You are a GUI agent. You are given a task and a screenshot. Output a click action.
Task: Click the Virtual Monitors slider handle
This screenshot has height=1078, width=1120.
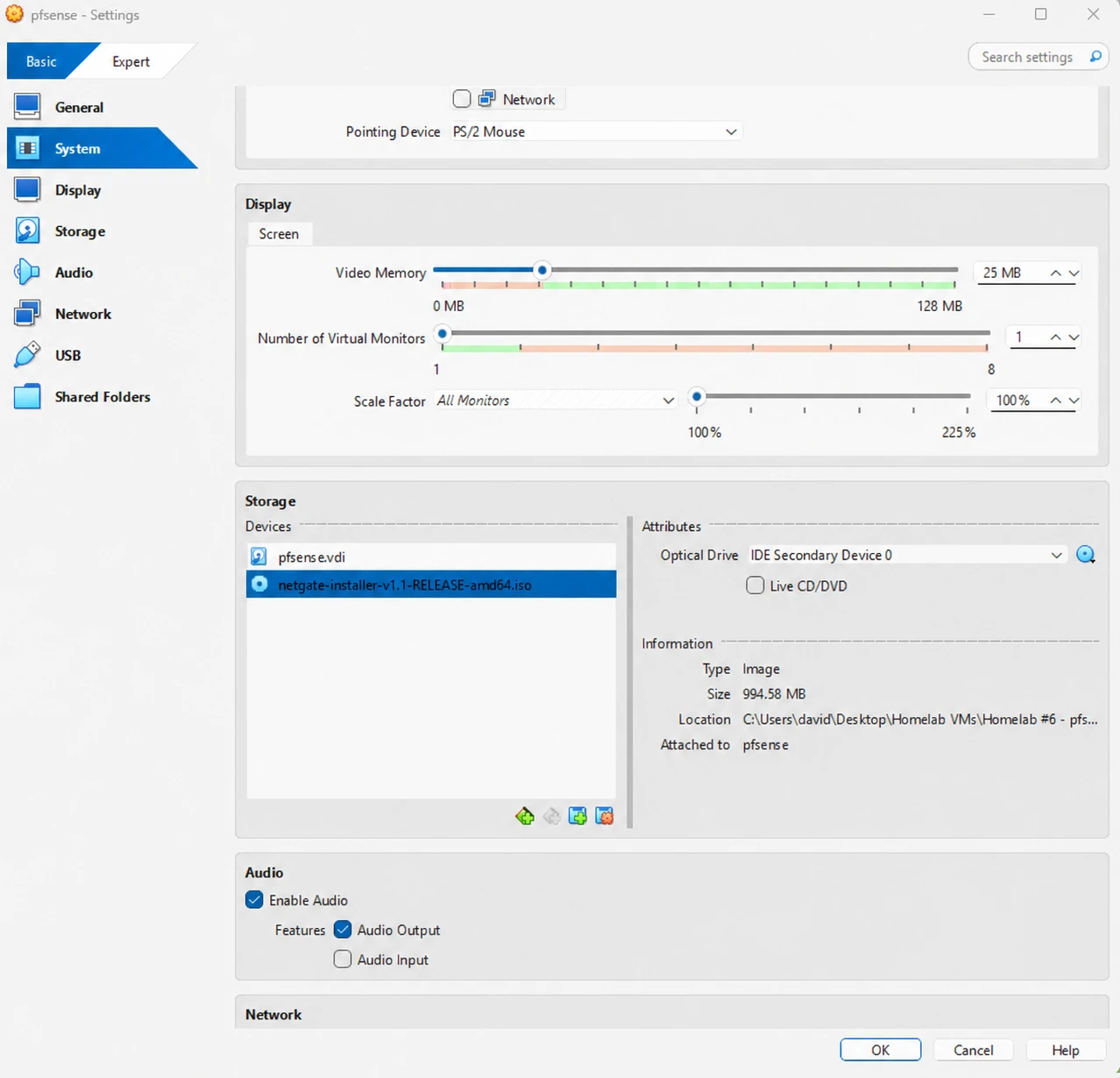(x=443, y=333)
